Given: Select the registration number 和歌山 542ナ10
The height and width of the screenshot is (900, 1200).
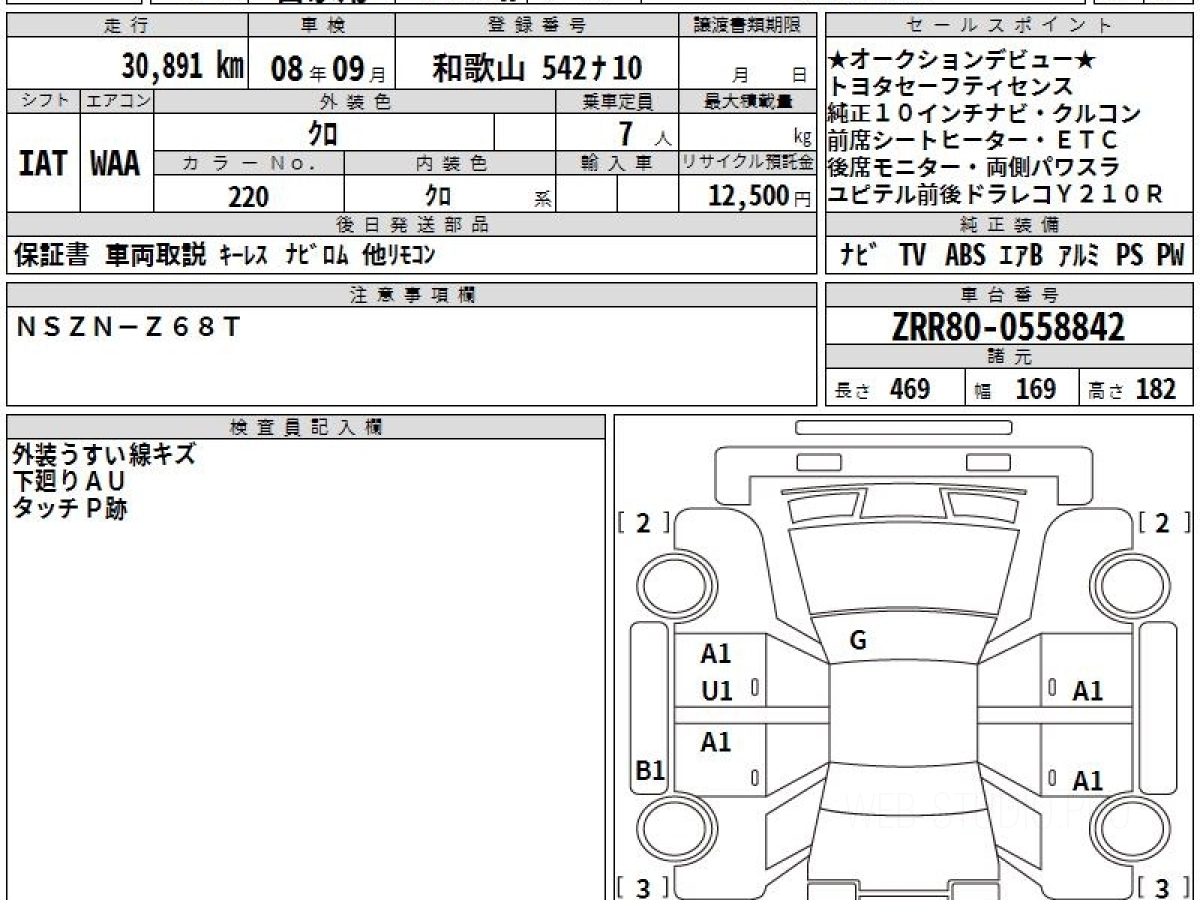Looking at the screenshot, I should click(x=536, y=68).
